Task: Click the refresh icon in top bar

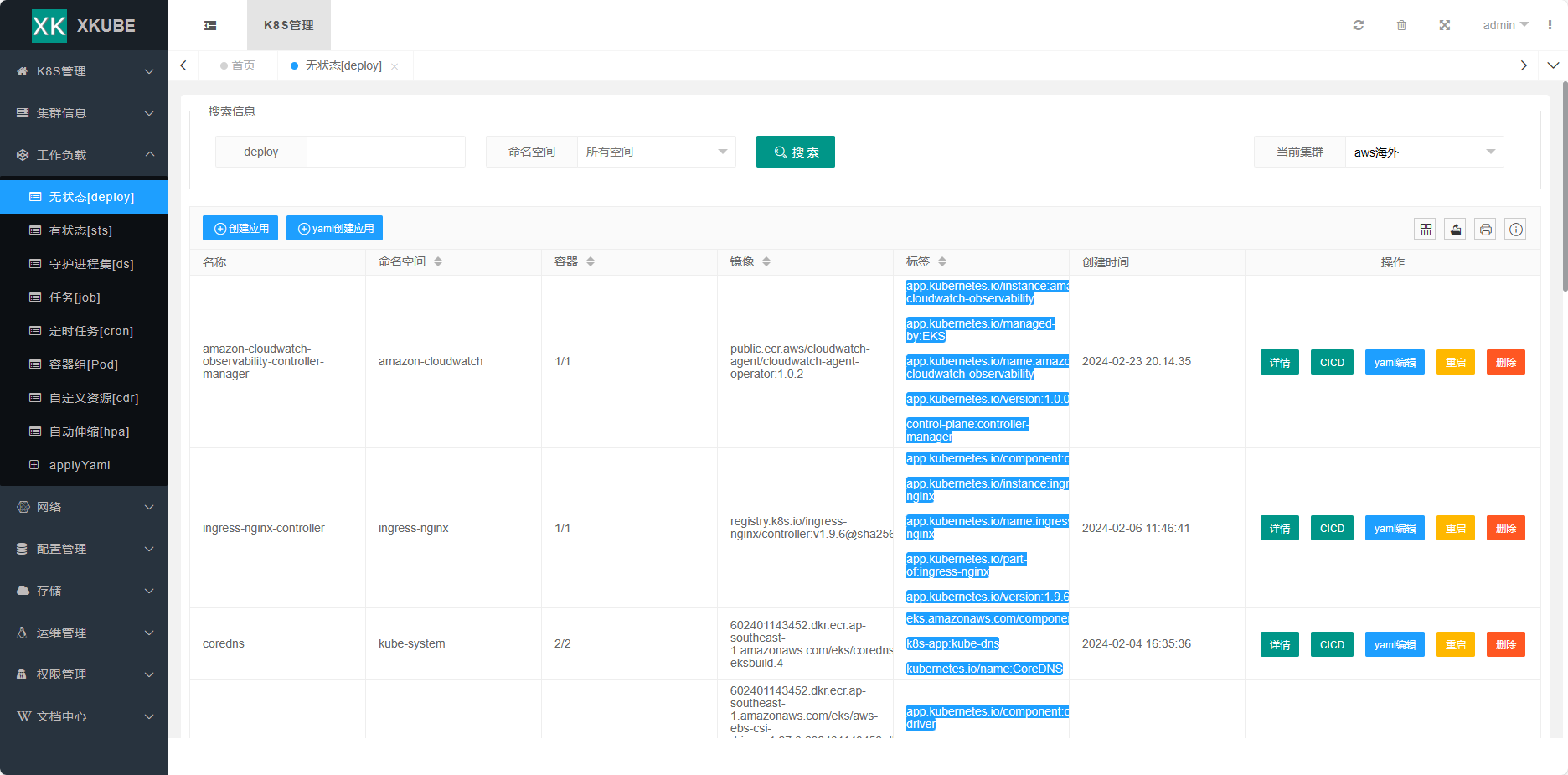Action: [x=1359, y=25]
